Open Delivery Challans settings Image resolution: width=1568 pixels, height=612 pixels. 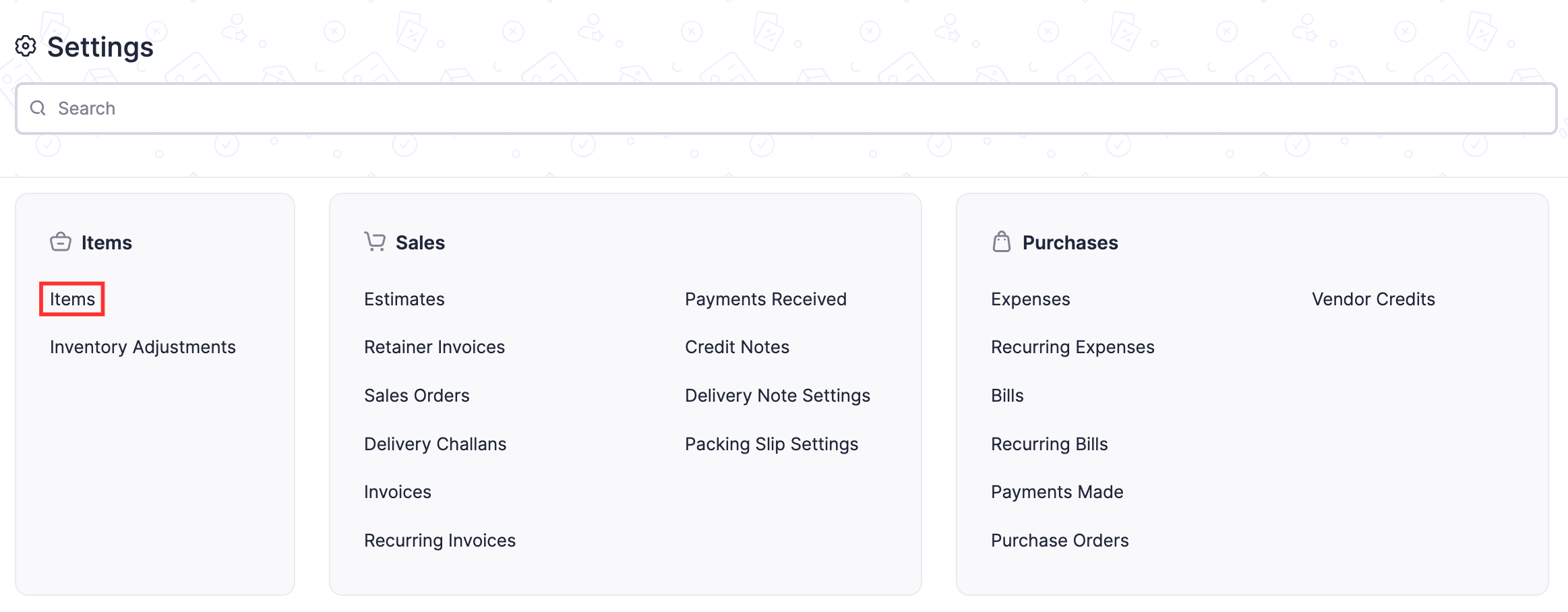[435, 443]
